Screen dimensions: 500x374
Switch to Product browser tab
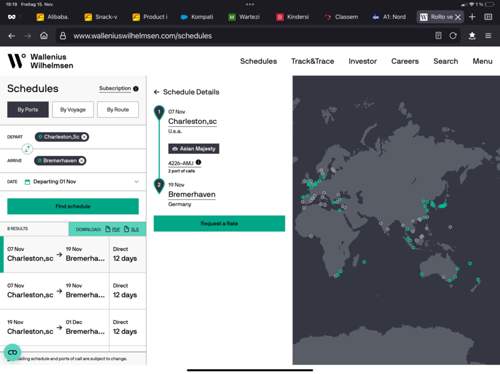[150, 17]
